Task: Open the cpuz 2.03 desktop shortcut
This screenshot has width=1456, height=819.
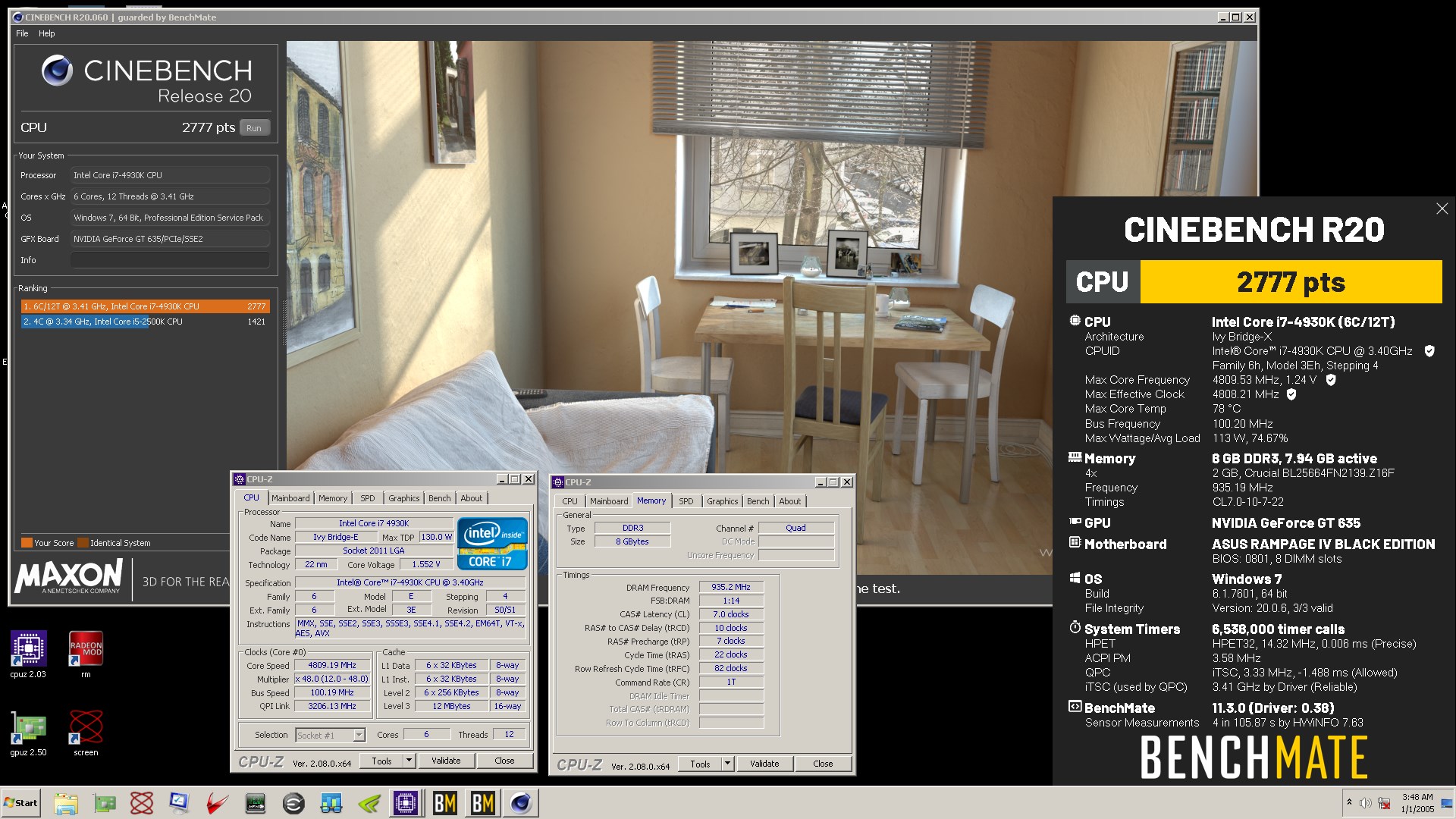Action: coord(28,654)
